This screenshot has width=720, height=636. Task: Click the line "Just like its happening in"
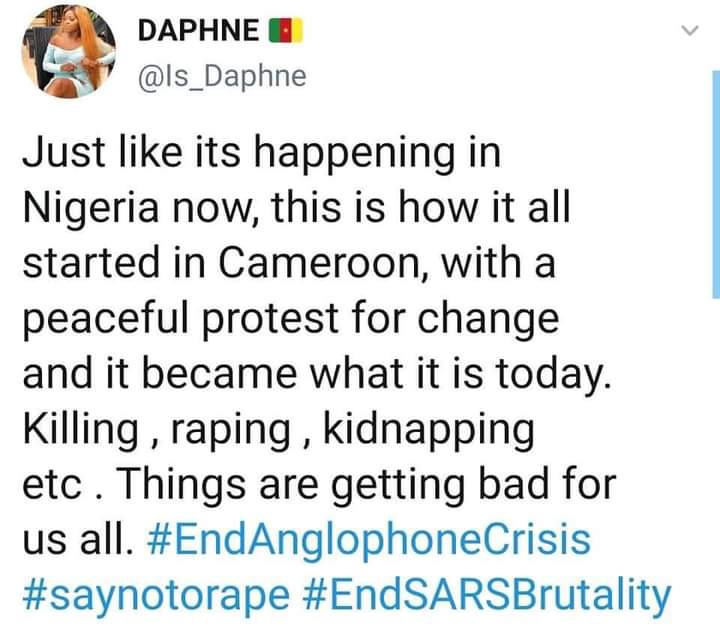click(x=262, y=154)
